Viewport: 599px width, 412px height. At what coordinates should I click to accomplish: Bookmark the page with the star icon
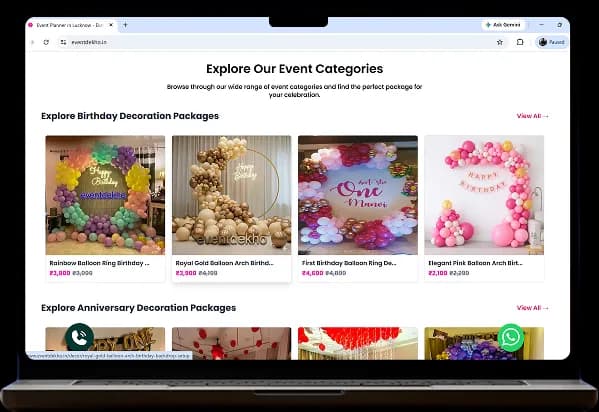[x=500, y=42]
